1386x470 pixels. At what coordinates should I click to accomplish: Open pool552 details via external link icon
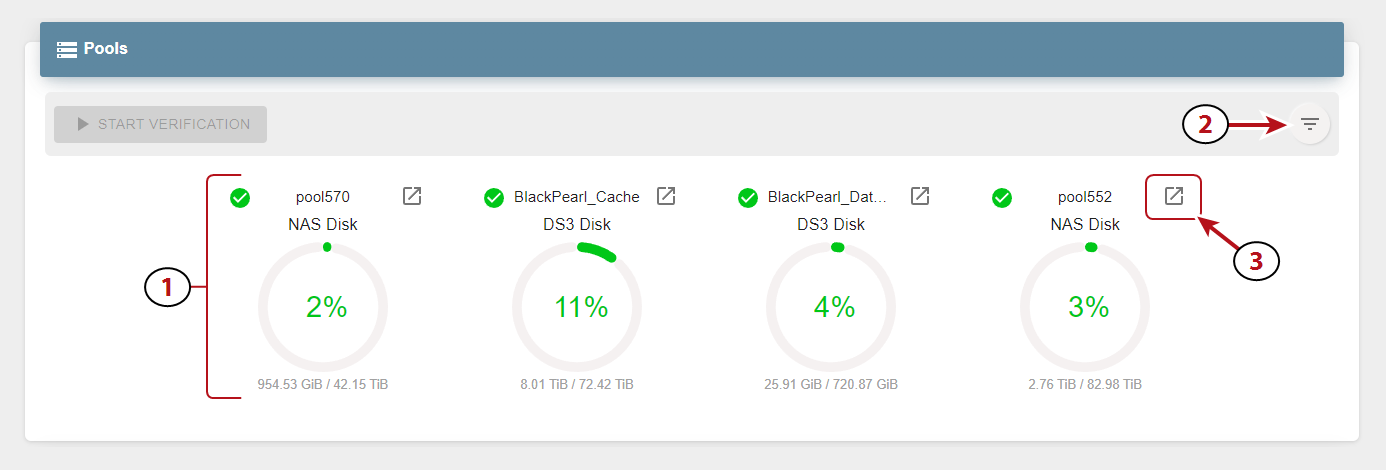click(x=1174, y=196)
